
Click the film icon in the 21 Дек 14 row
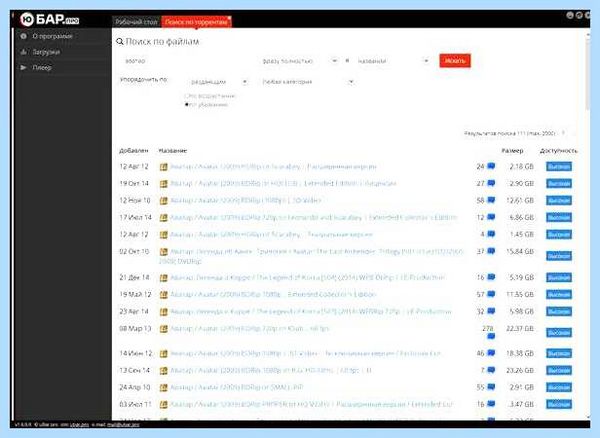click(x=163, y=278)
